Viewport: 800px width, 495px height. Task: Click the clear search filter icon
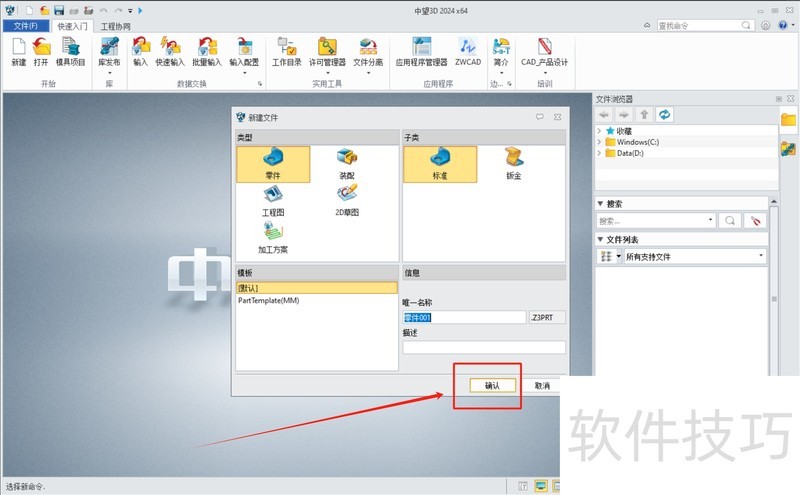pyautogui.click(x=756, y=220)
